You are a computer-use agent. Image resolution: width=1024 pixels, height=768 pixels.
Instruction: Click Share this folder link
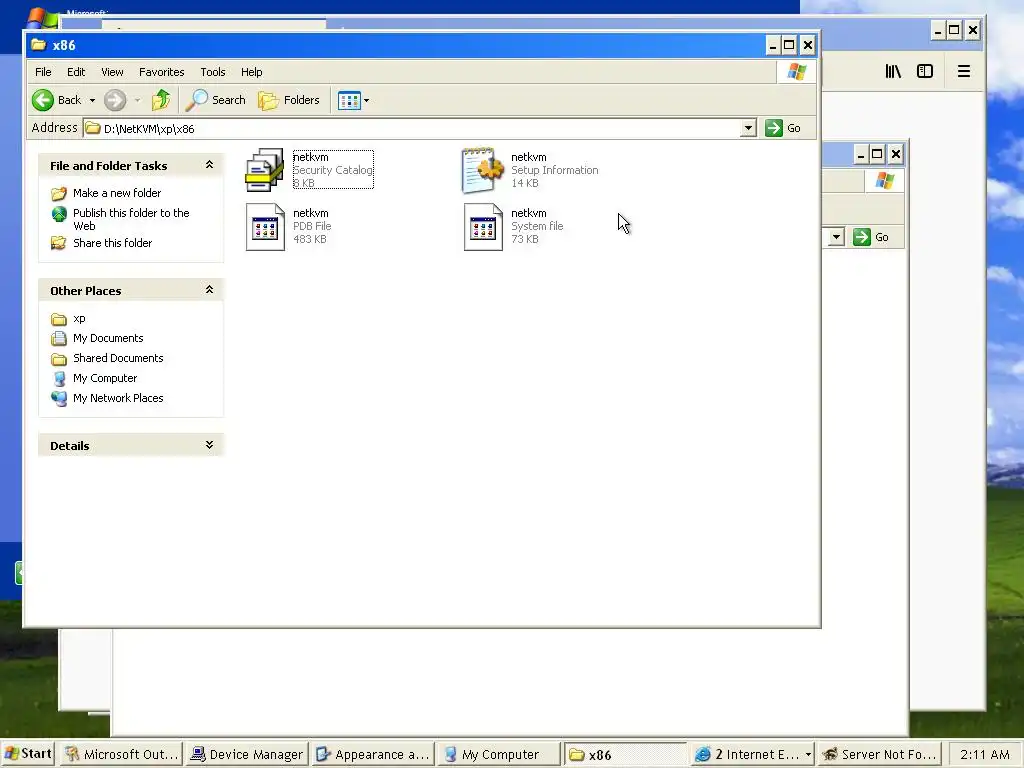(112, 243)
